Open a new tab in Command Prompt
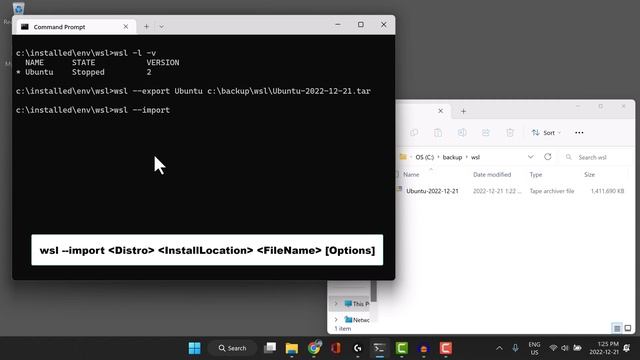Image resolution: width=640 pixels, height=360 pixels. (x=146, y=27)
